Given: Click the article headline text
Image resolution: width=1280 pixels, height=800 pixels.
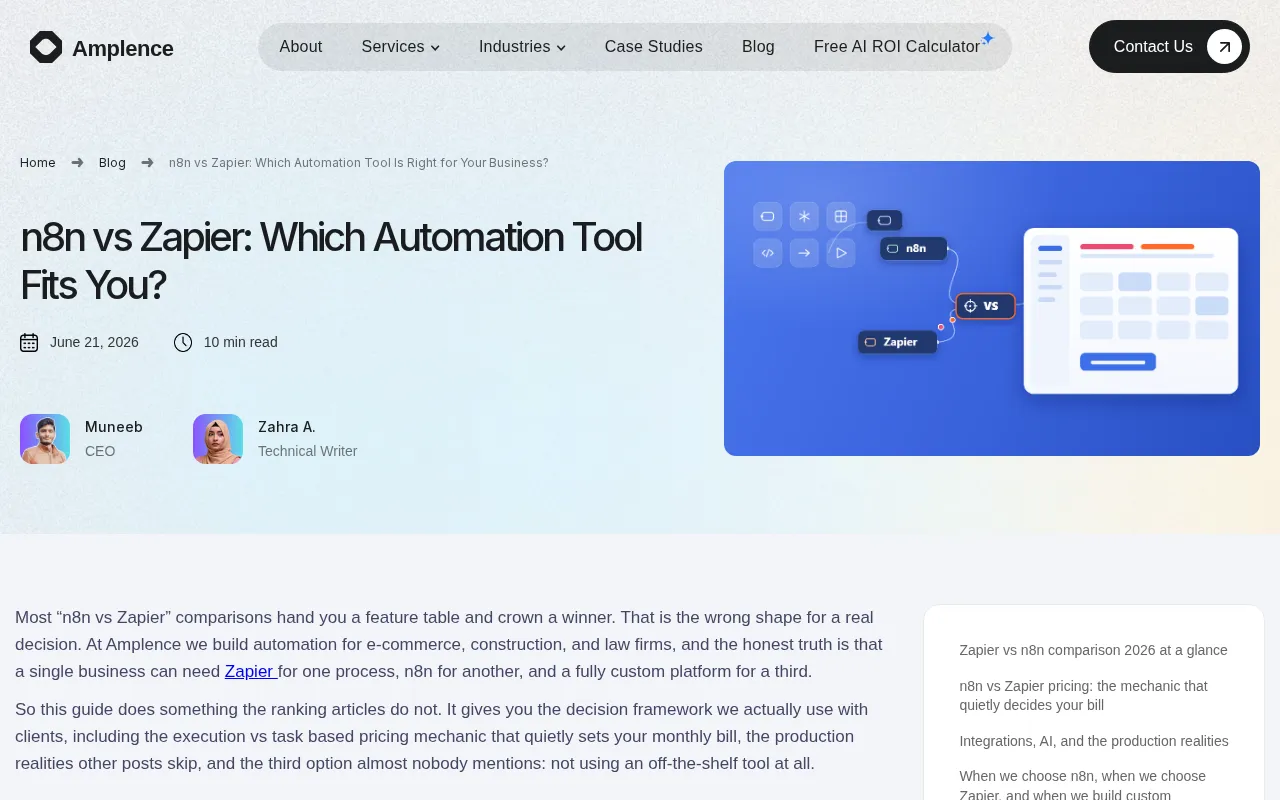Looking at the screenshot, I should [x=331, y=261].
